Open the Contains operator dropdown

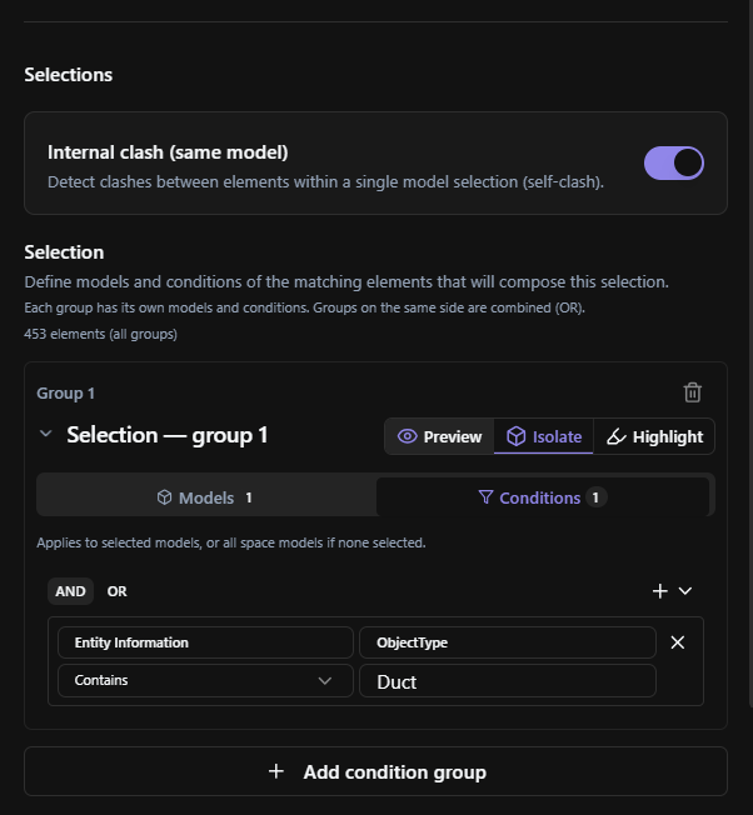click(205, 680)
